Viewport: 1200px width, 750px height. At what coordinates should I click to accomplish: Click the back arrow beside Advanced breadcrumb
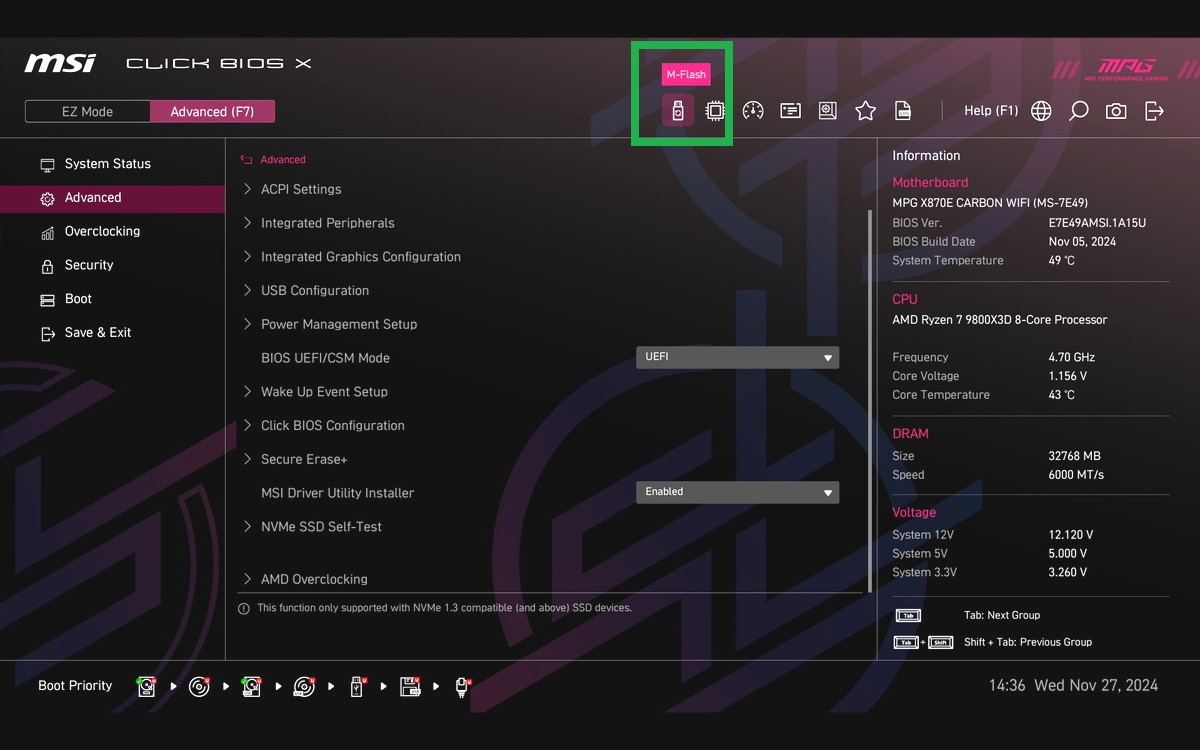246,160
